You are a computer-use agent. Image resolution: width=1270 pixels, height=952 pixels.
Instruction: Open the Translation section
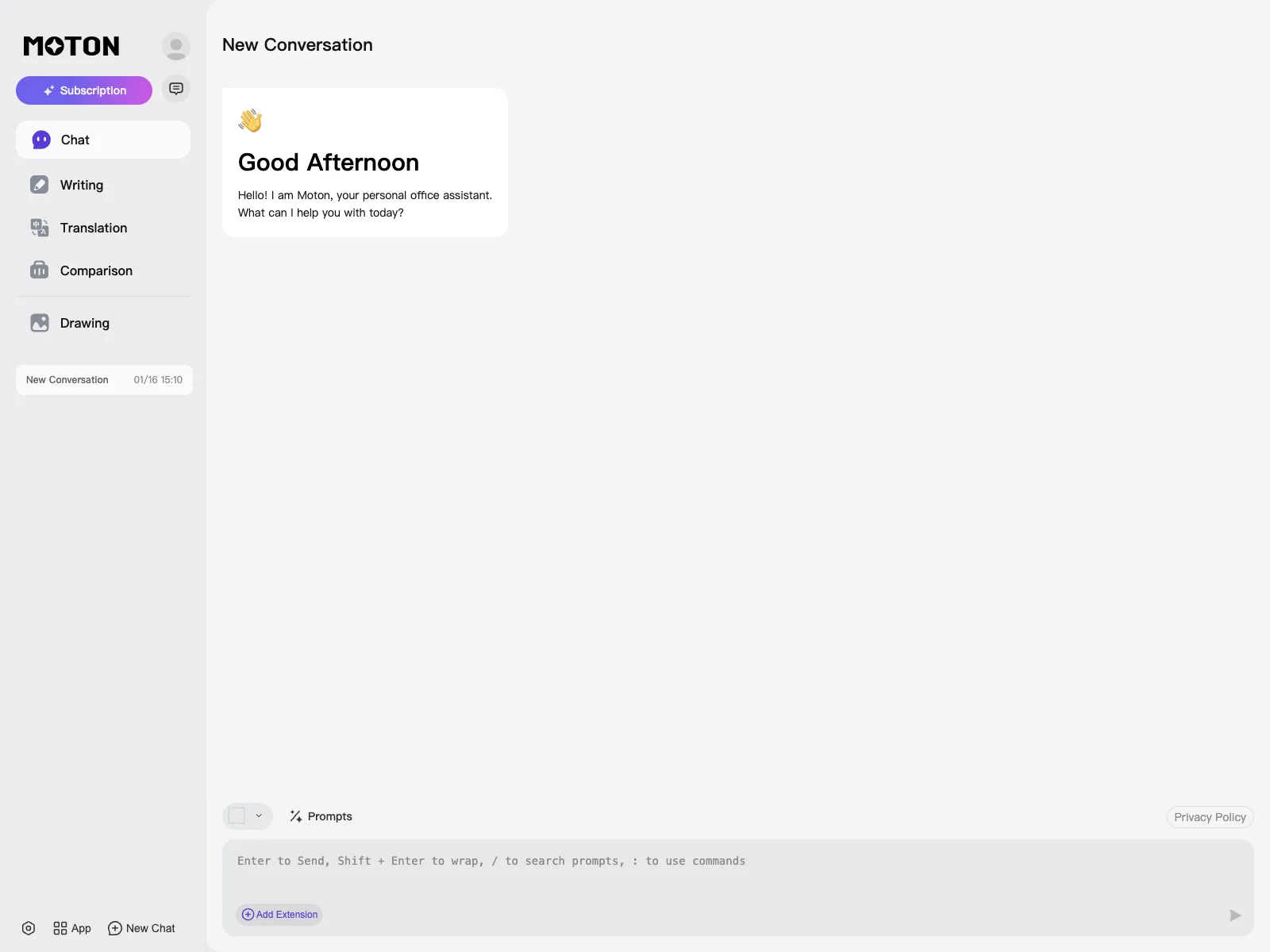click(x=103, y=228)
